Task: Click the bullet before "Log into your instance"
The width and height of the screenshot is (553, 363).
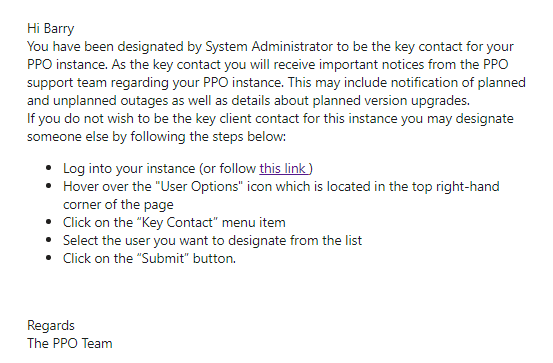Action: pyautogui.click(x=49, y=168)
